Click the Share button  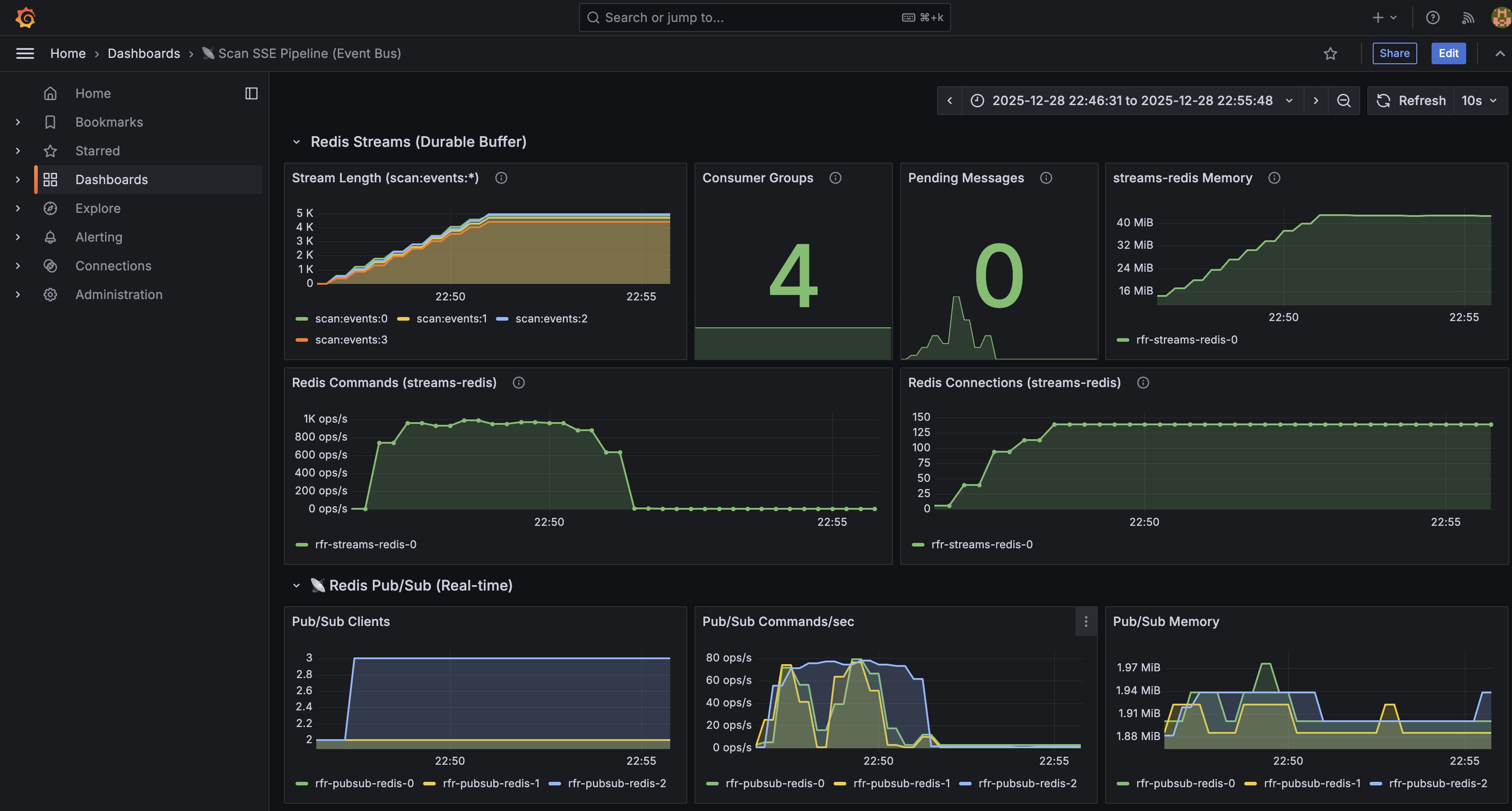point(1394,53)
